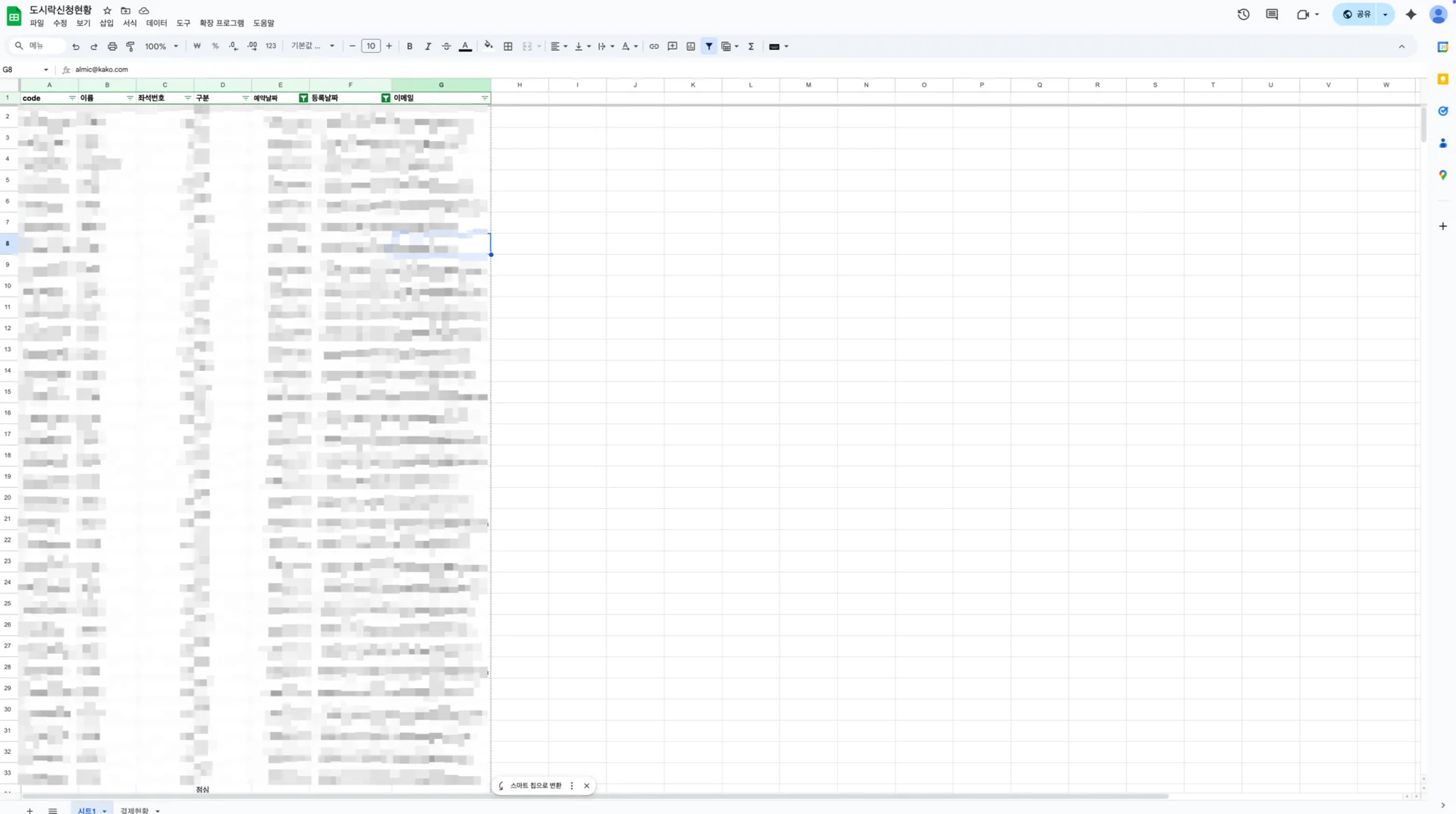Open Google account profile
The image size is (1456, 814).
coord(1439,14)
